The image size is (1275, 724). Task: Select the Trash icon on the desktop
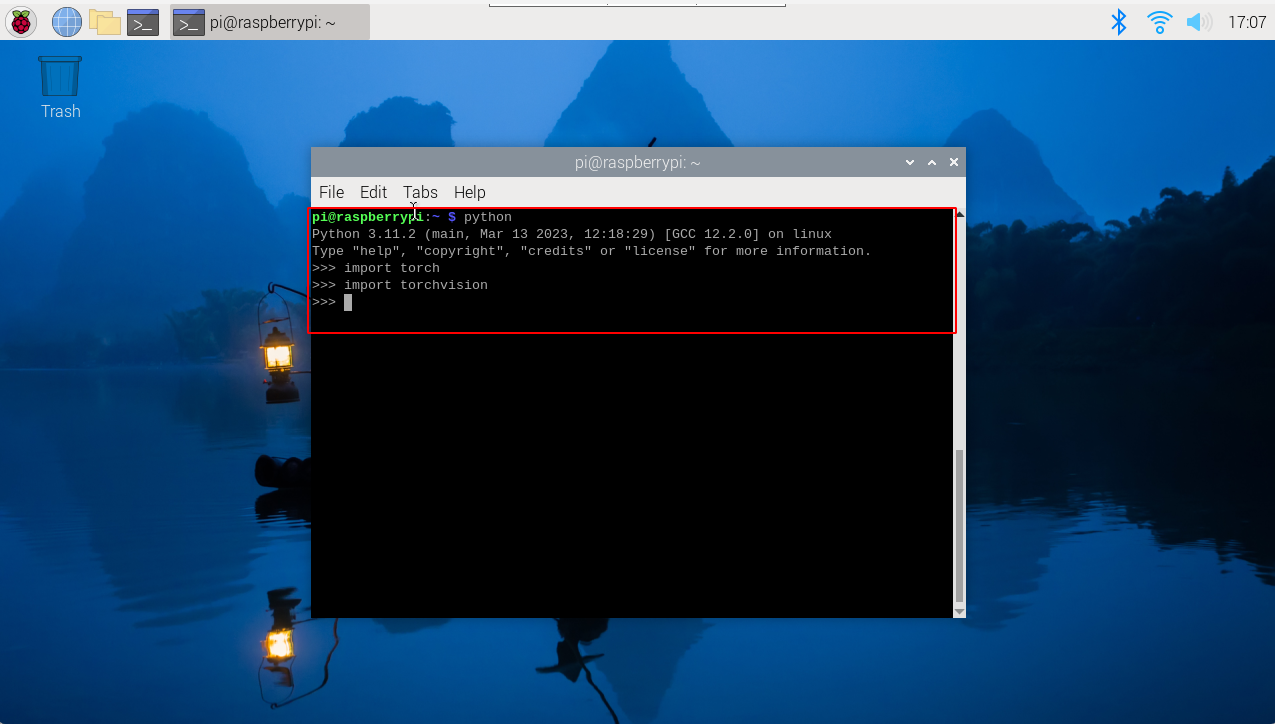tap(60, 87)
